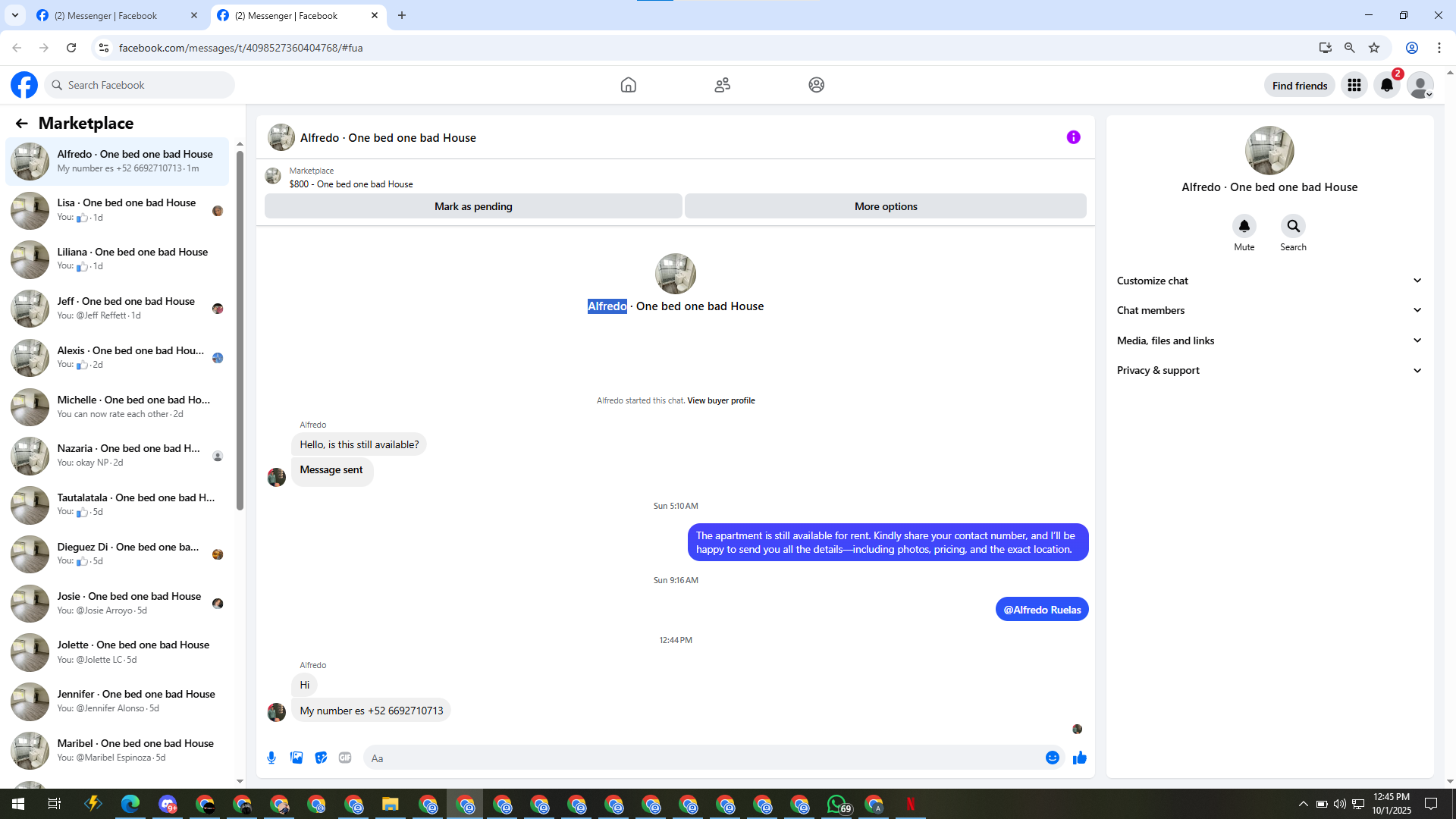
Task: Open the sticker picker icon
Action: (x=321, y=758)
